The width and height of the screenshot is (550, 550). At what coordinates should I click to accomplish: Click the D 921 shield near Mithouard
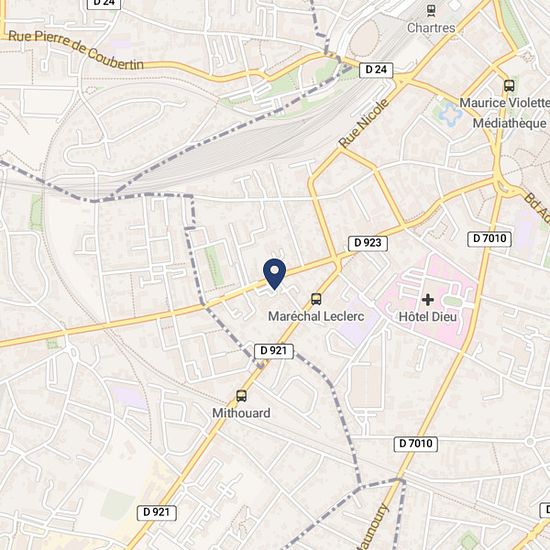(274, 351)
